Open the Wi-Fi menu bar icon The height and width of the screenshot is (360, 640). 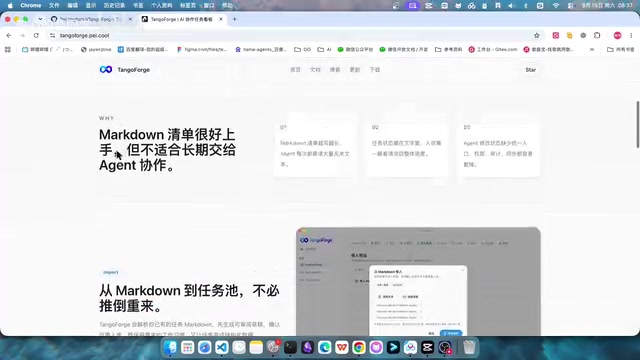coord(556,6)
